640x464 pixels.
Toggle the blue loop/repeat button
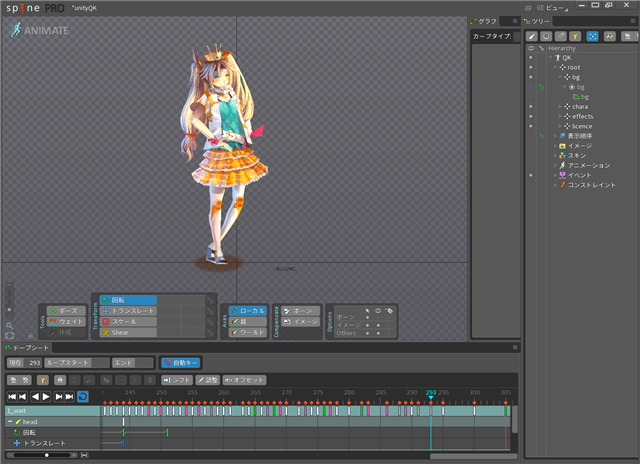point(83,396)
